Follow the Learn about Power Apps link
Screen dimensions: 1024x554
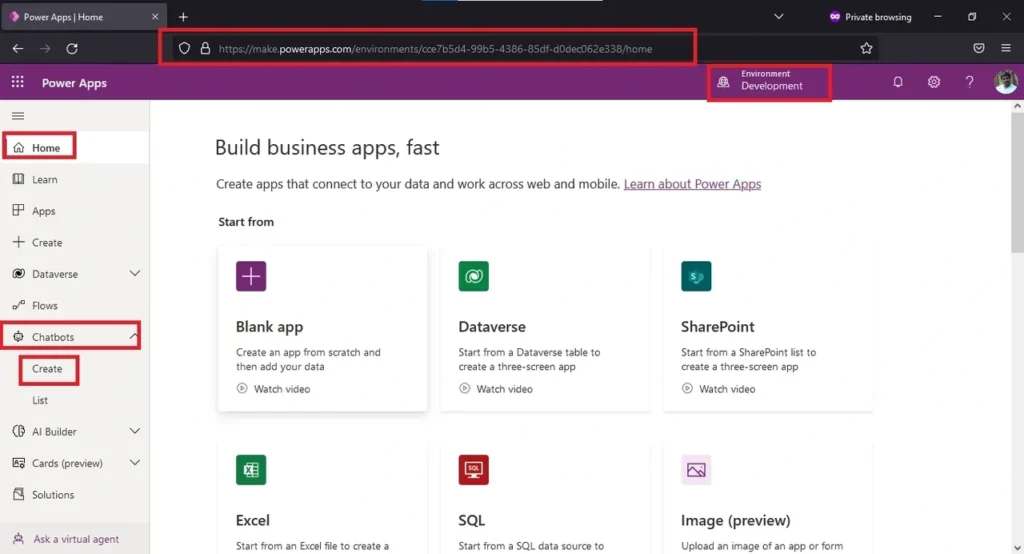(x=692, y=184)
